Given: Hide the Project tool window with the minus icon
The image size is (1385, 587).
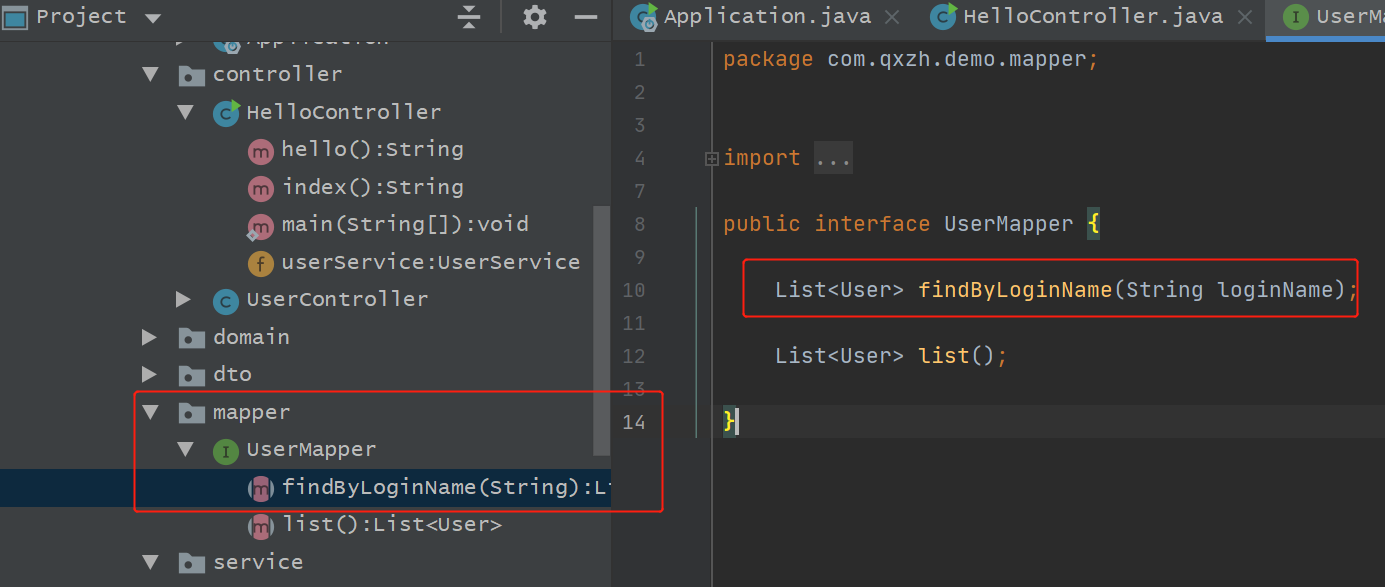Looking at the screenshot, I should 585,17.
